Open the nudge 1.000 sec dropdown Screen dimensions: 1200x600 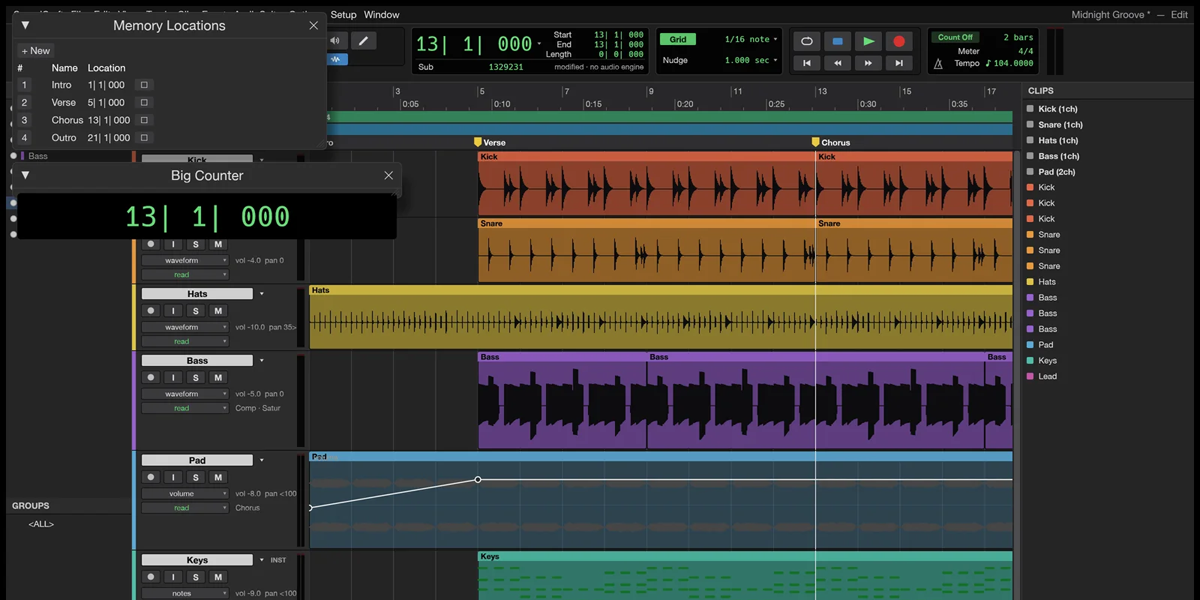(x=750, y=60)
